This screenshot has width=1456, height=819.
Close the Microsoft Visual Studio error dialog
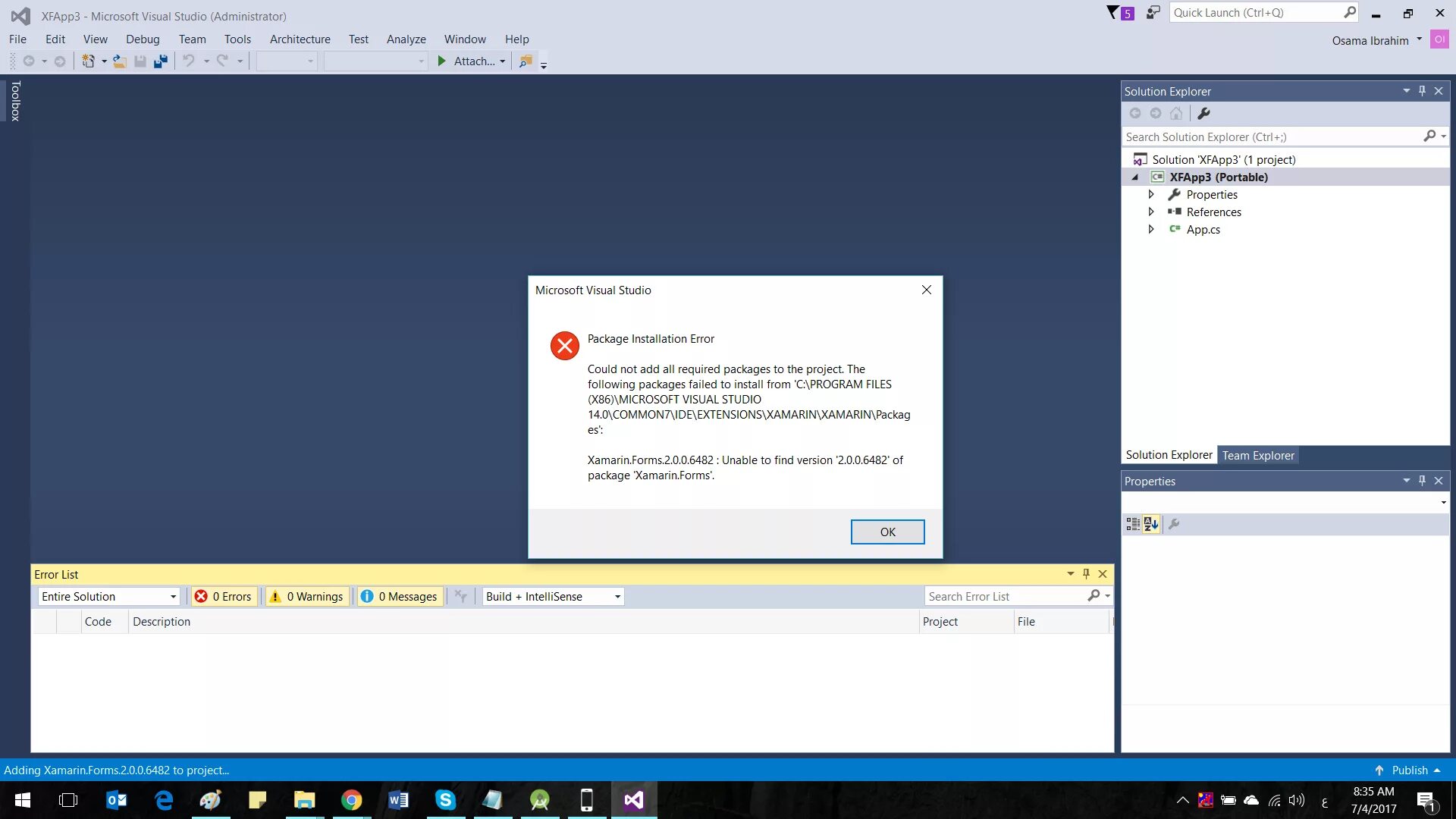(x=926, y=290)
